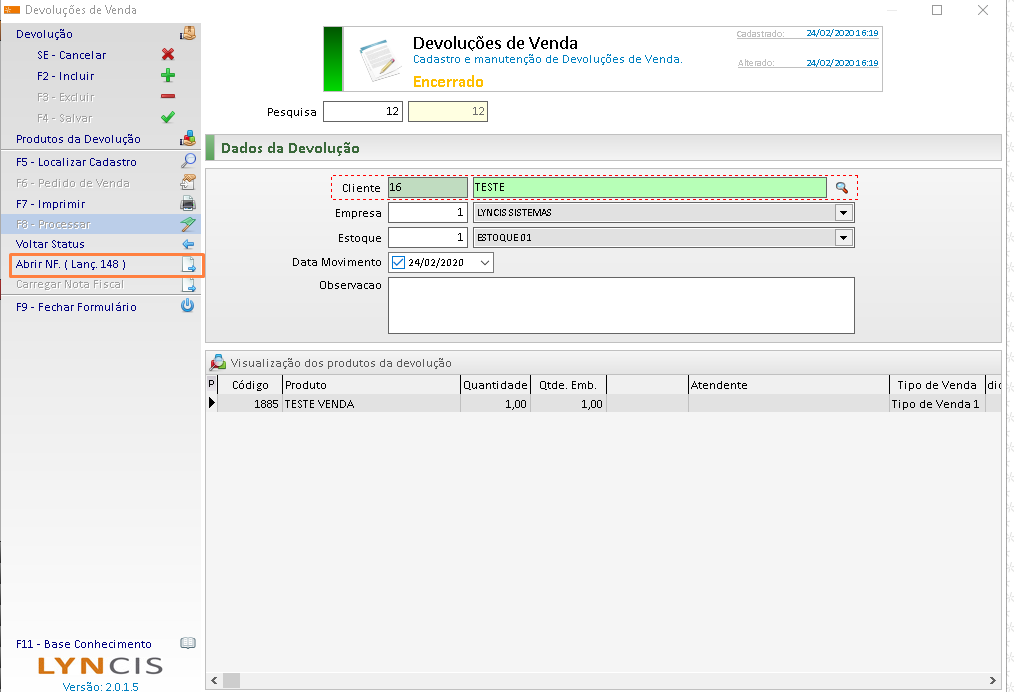1014x692 pixels.
Task: Click the Alterado timestamp link
Action: [x=842, y=63]
